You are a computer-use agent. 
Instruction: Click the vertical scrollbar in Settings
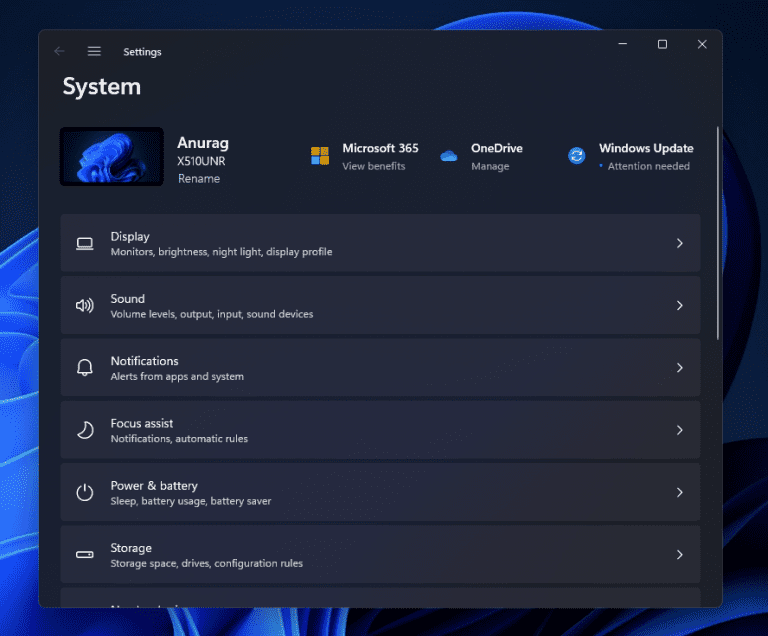tap(717, 232)
